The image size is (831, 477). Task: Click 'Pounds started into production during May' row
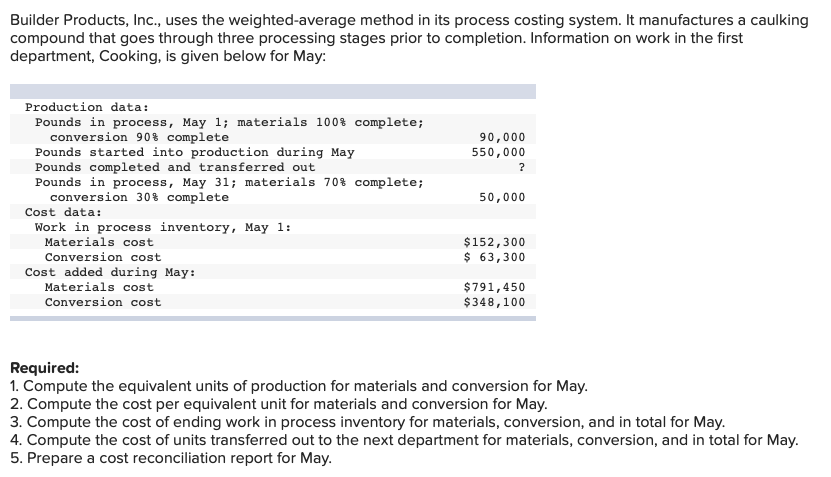195,152
